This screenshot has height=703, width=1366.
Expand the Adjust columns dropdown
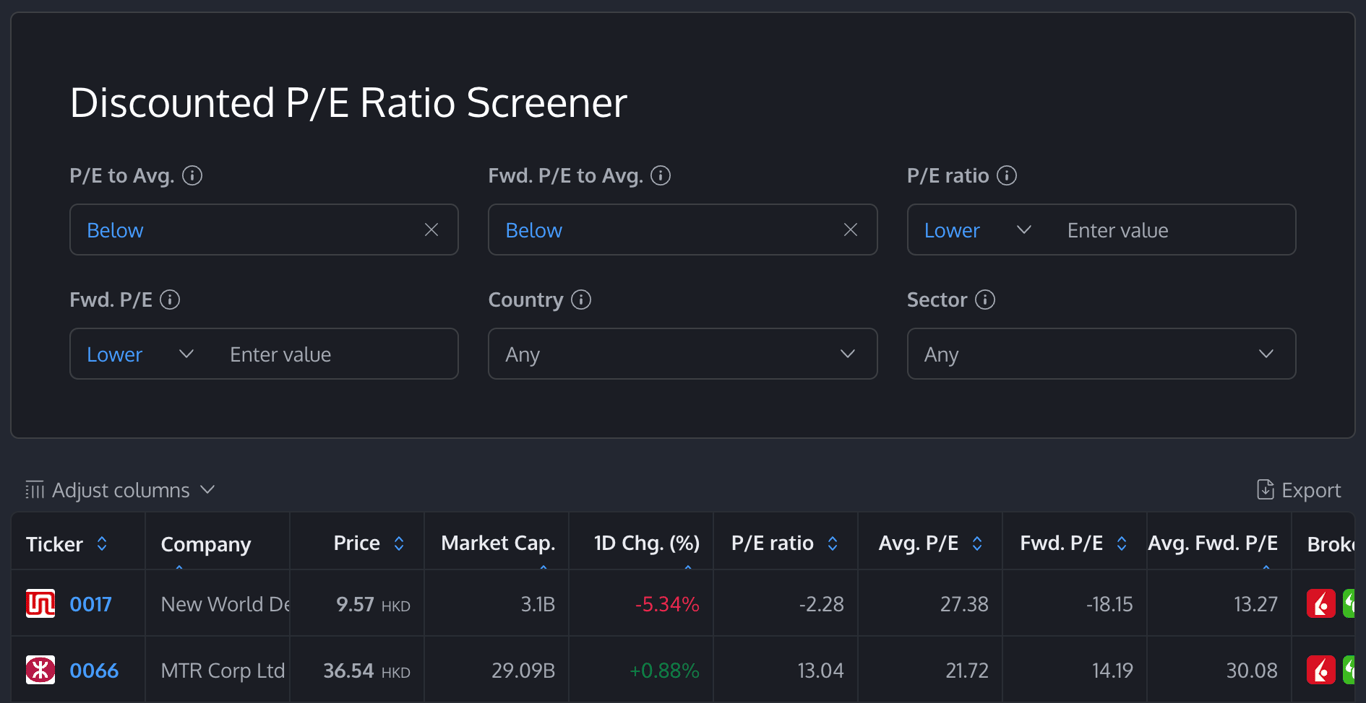[208, 490]
